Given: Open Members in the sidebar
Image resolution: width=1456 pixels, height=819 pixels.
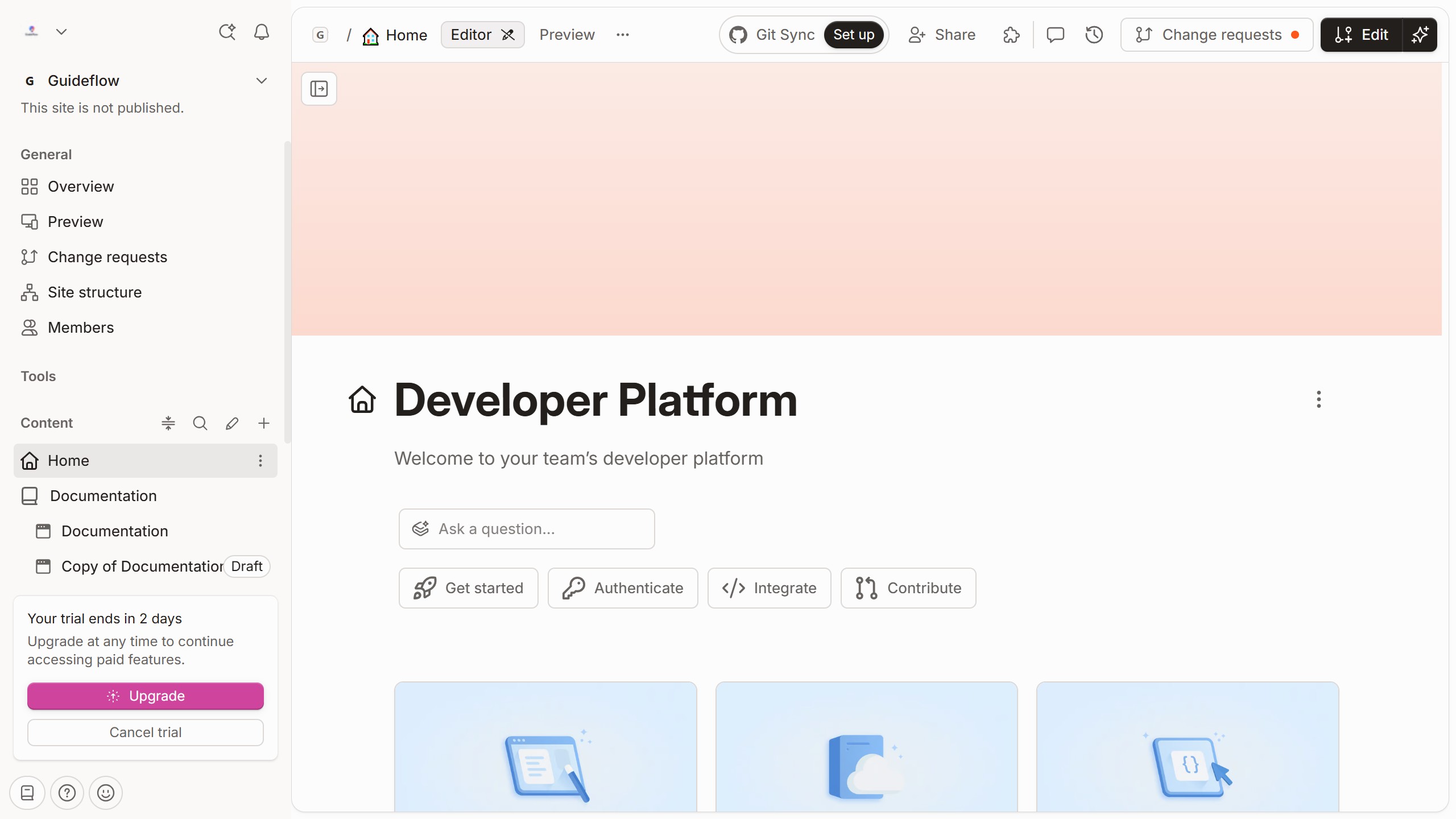Looking at the screenshot, I should (x=145, y=328).
